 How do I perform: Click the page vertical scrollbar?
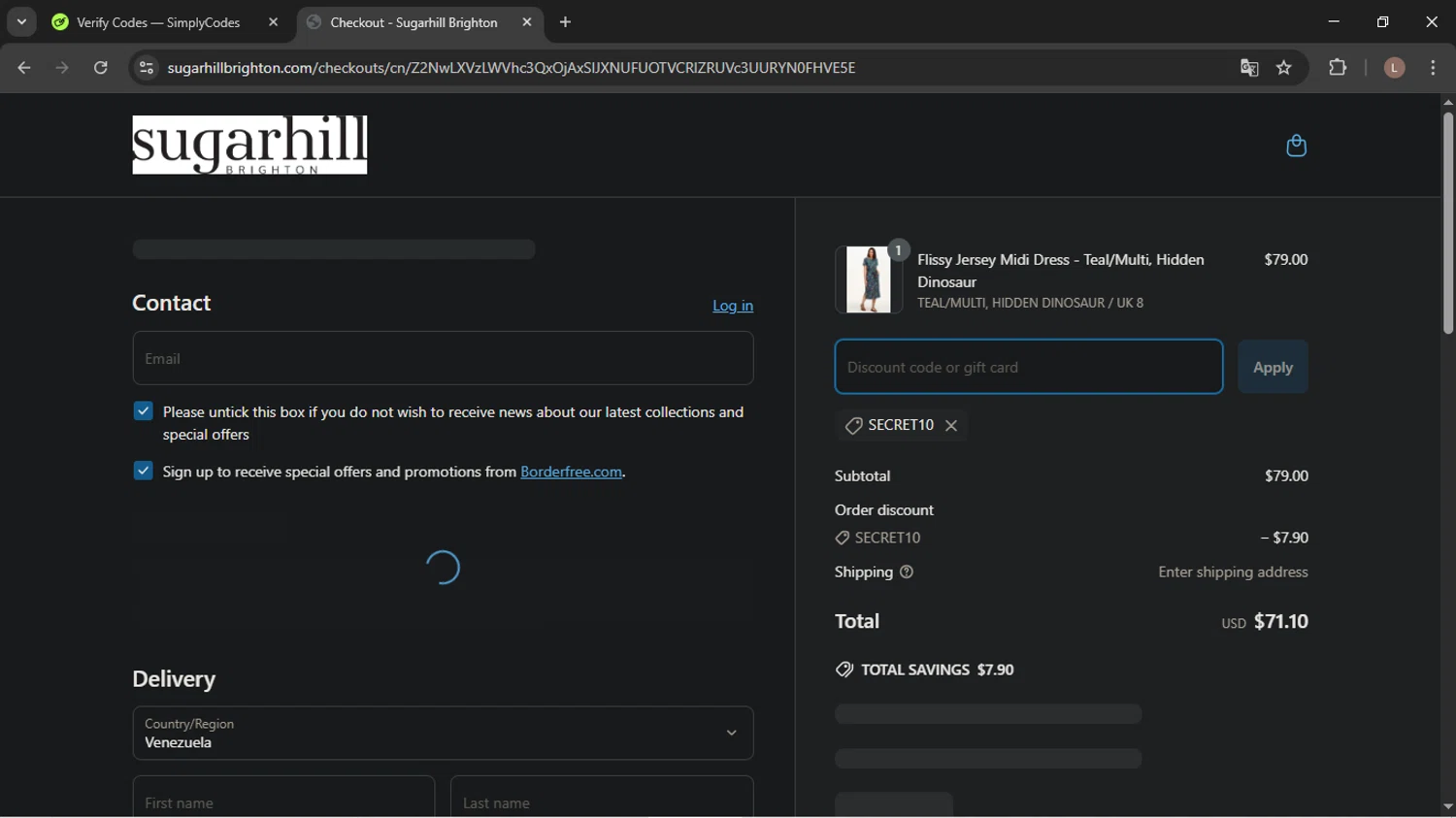tap(1447, 224)
